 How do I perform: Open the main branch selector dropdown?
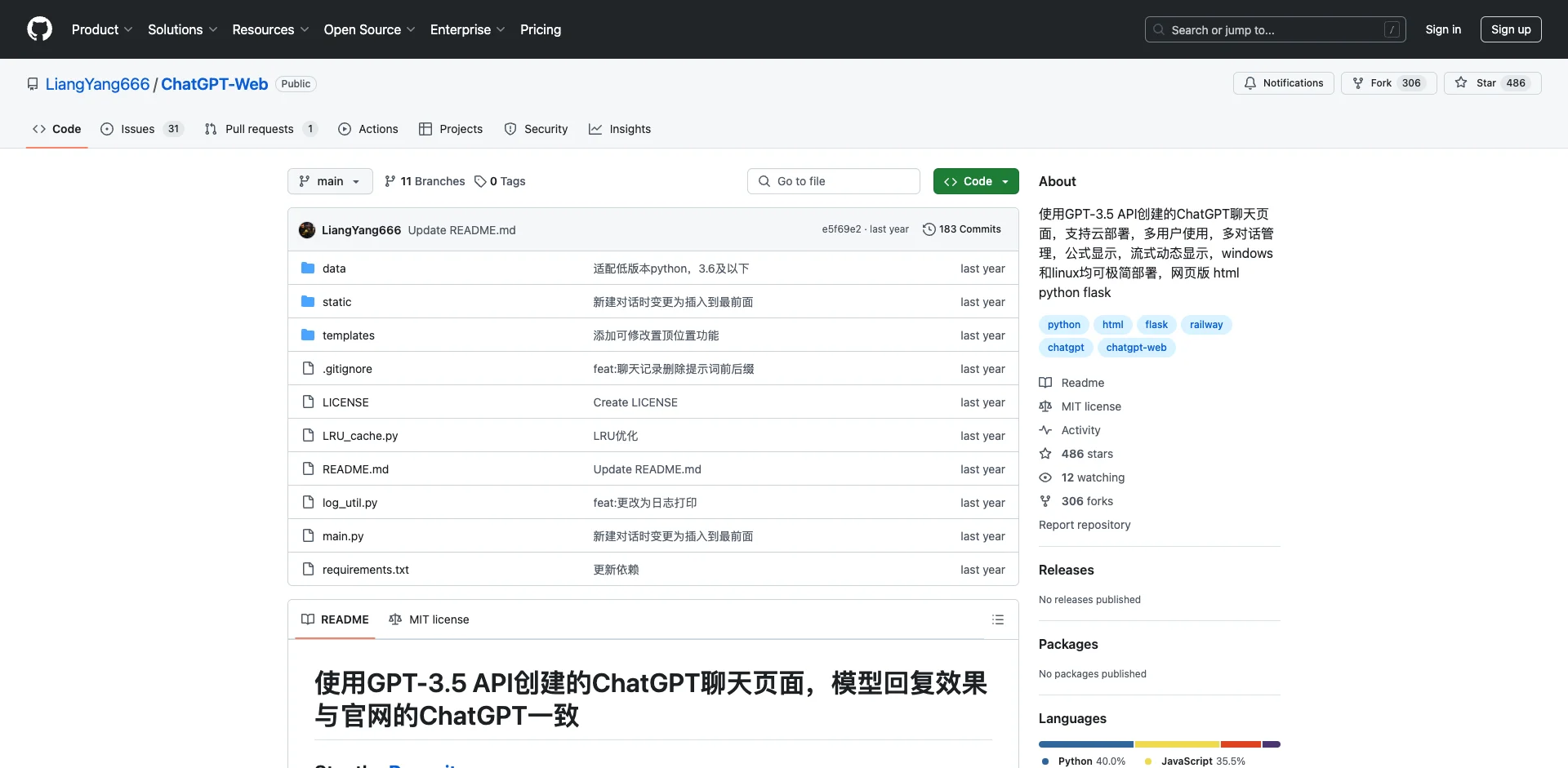pos(330,181)
